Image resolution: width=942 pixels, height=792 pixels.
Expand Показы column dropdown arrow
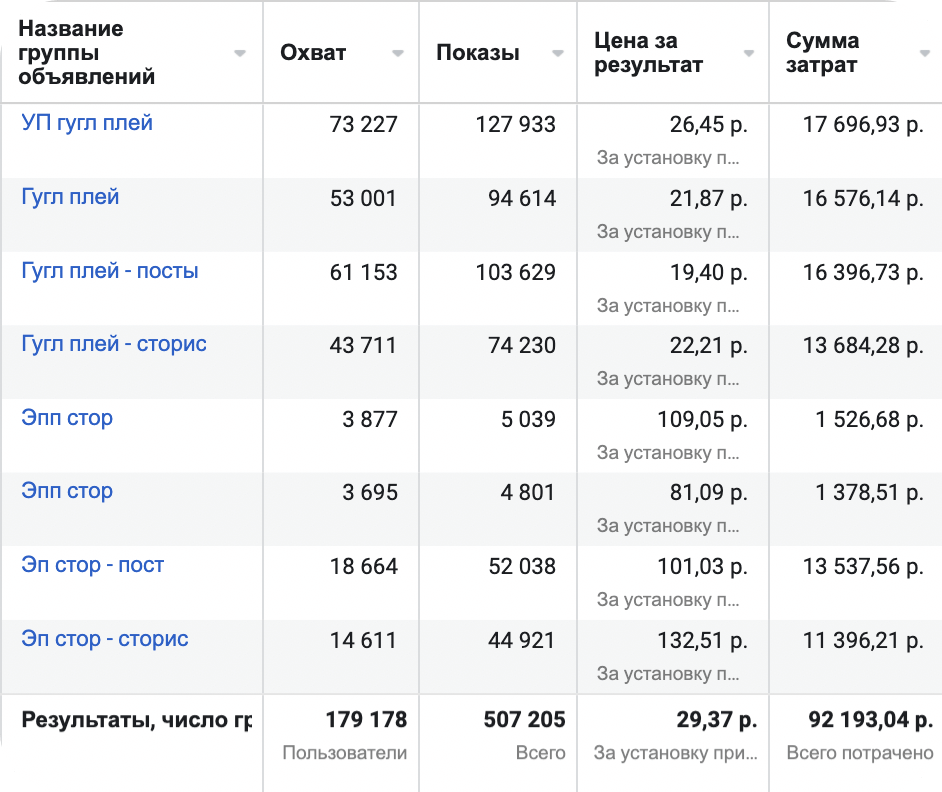[x=557, y=54]
